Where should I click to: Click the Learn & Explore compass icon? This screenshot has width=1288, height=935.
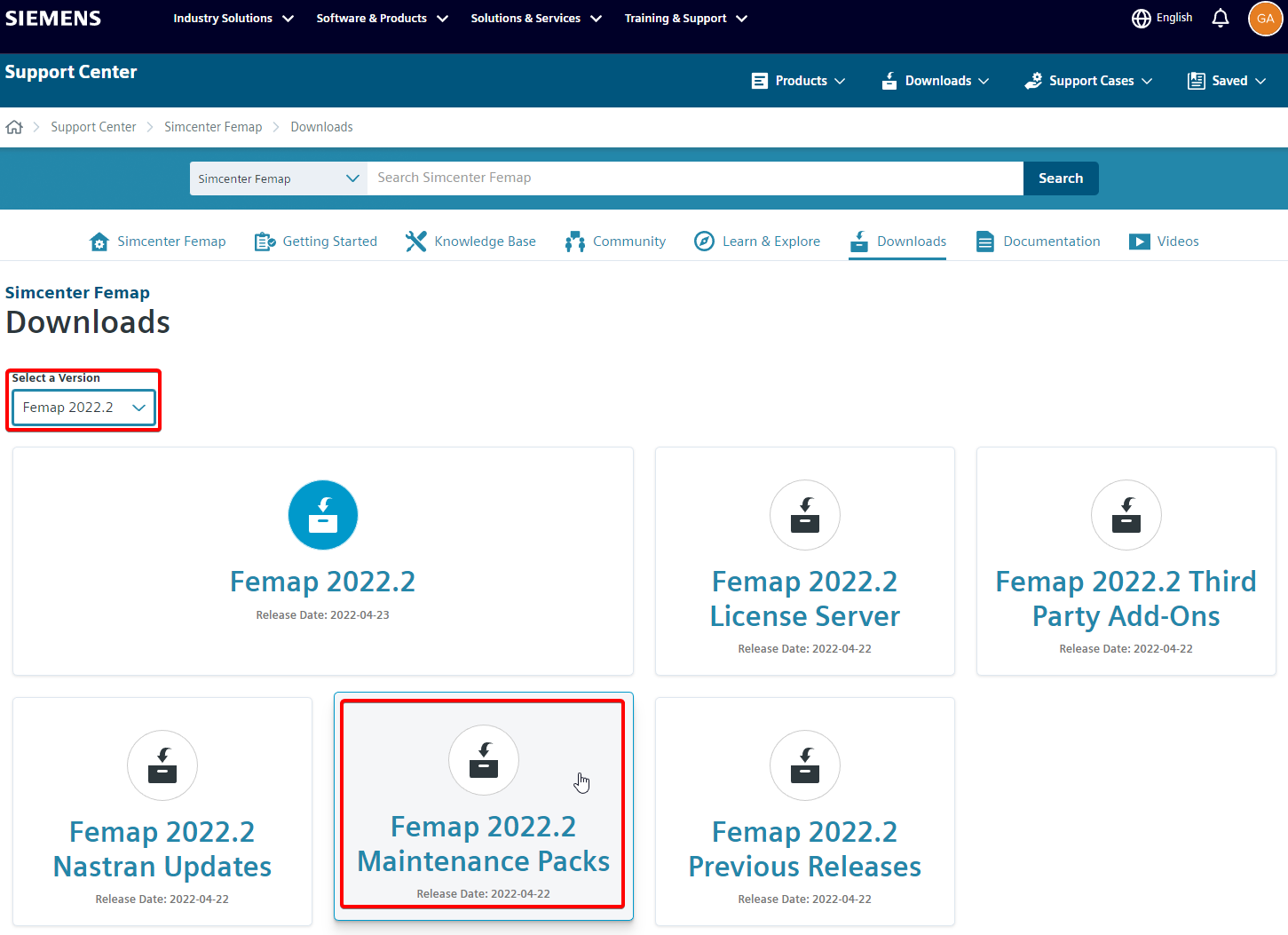[704, 242]
